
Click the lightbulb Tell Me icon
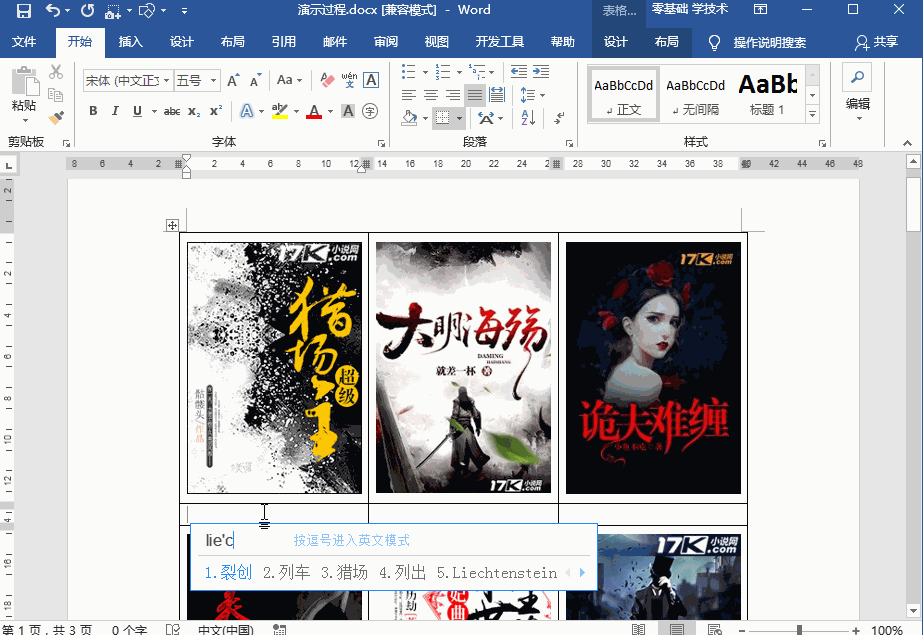pyautogui.click(x=714, y=42)
